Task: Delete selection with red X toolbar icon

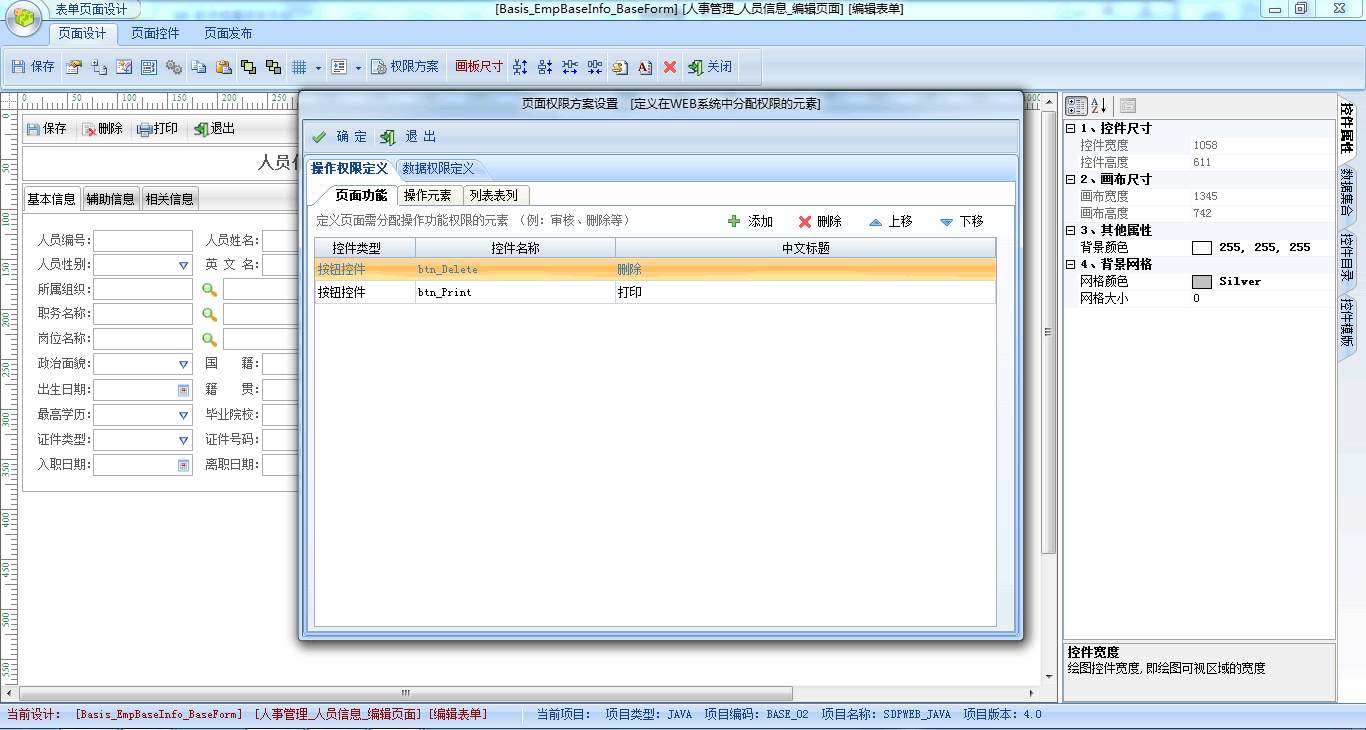Action: pyautogui.click(x=670, y=67)
